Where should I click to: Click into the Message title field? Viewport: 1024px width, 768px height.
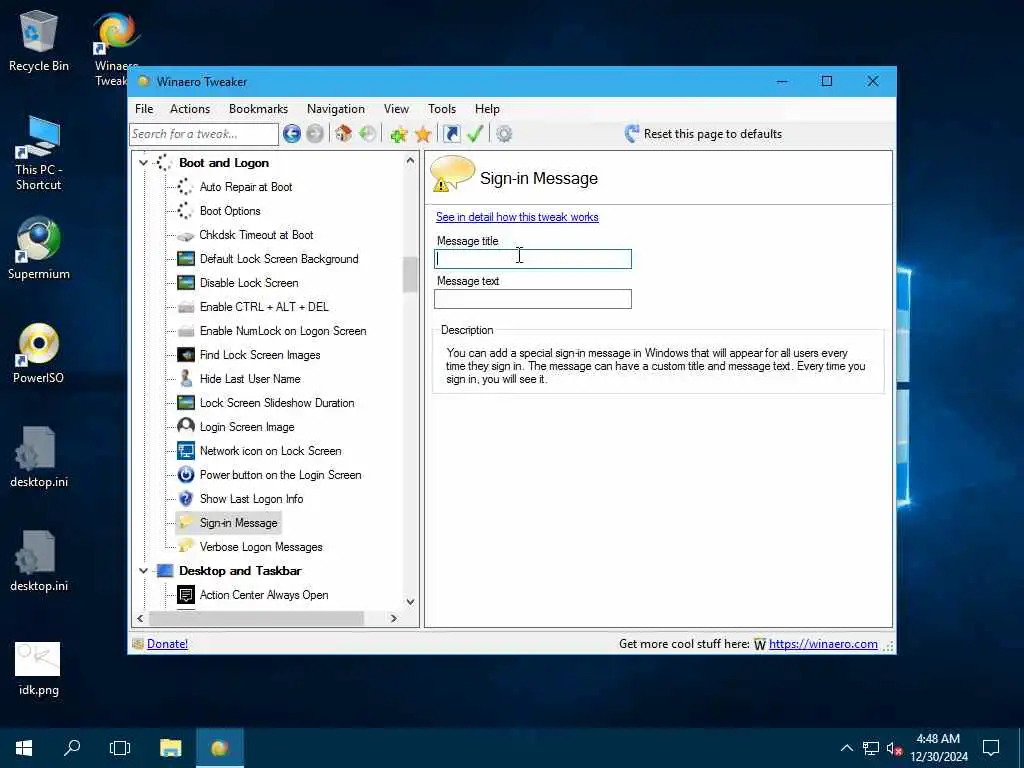(533, 259)
